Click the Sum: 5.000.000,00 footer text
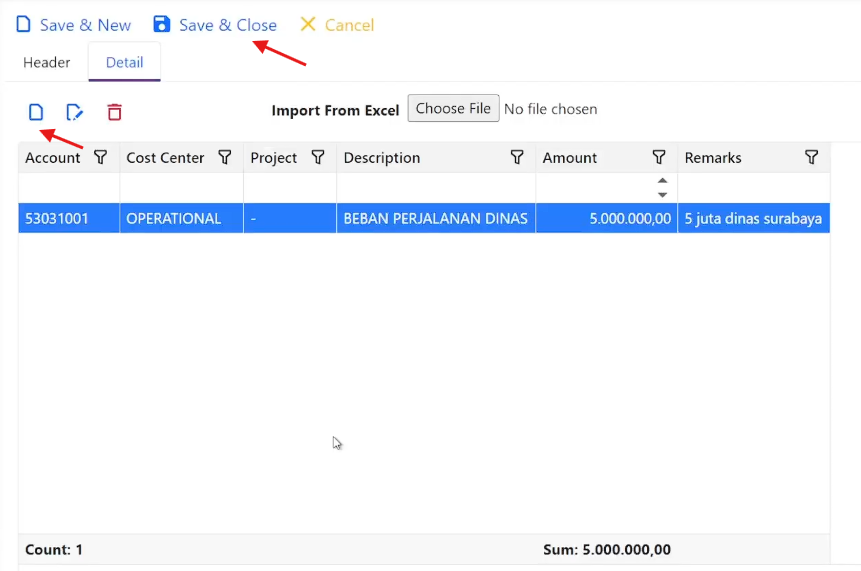 (x=607, y=550)
